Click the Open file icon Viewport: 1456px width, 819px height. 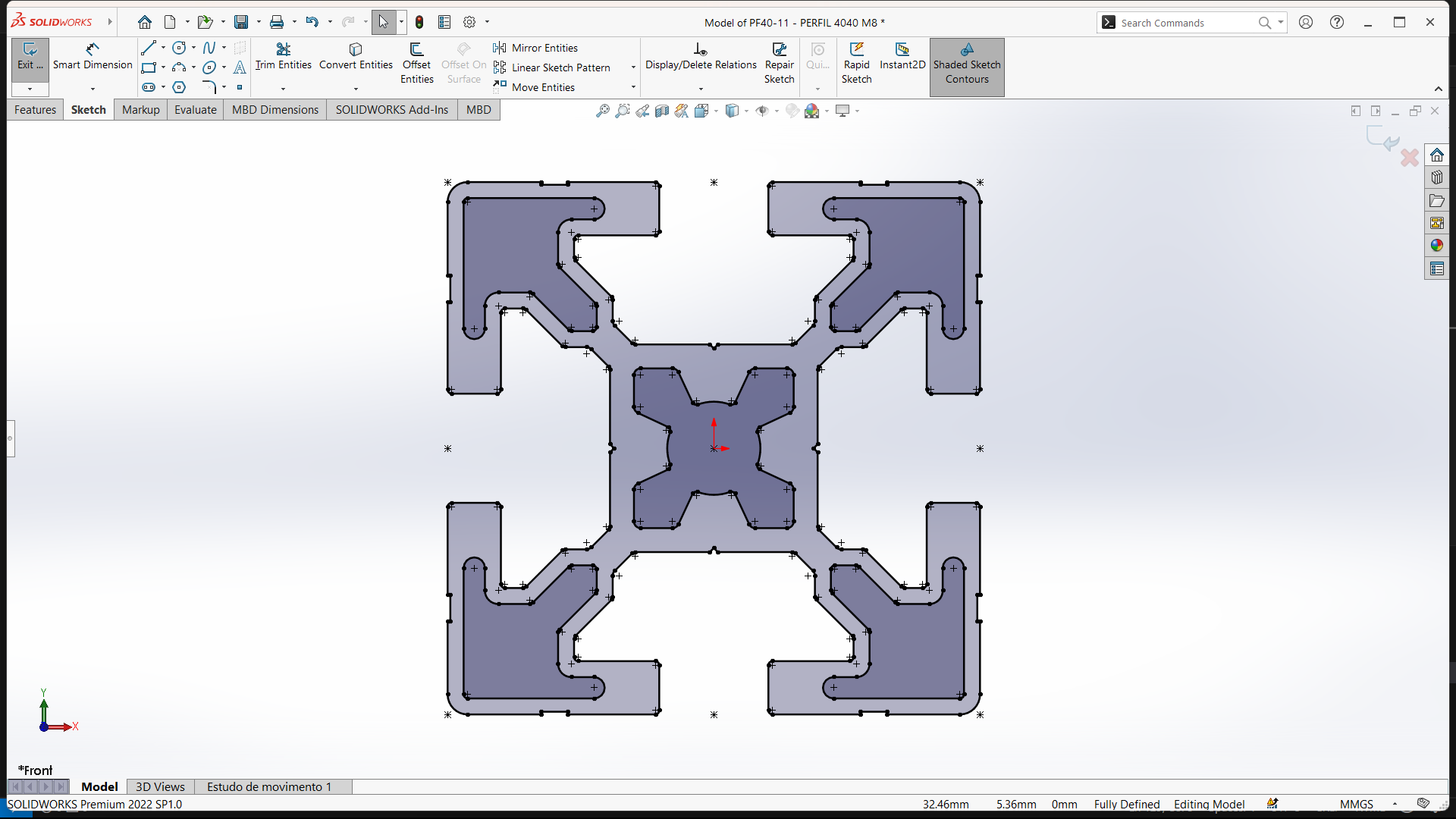point(205,22)
